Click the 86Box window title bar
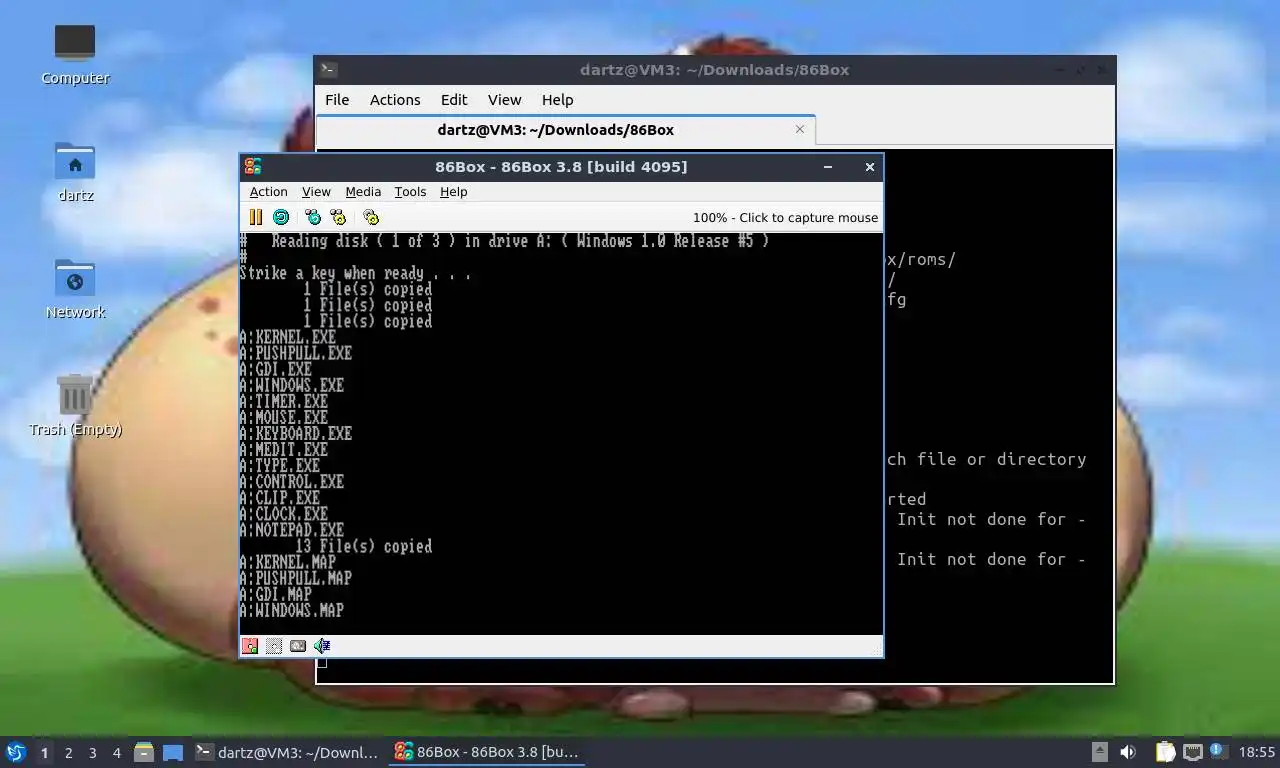 561,167
